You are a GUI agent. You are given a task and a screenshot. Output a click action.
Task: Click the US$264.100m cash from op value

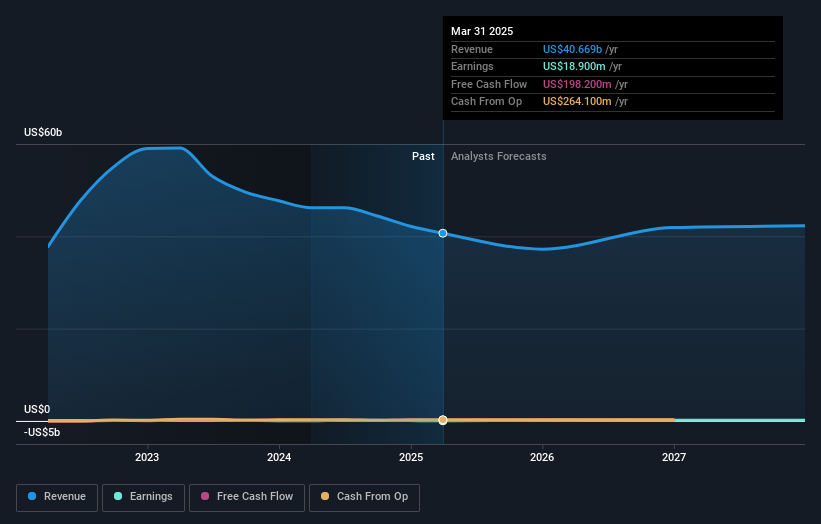pos(577,102)
